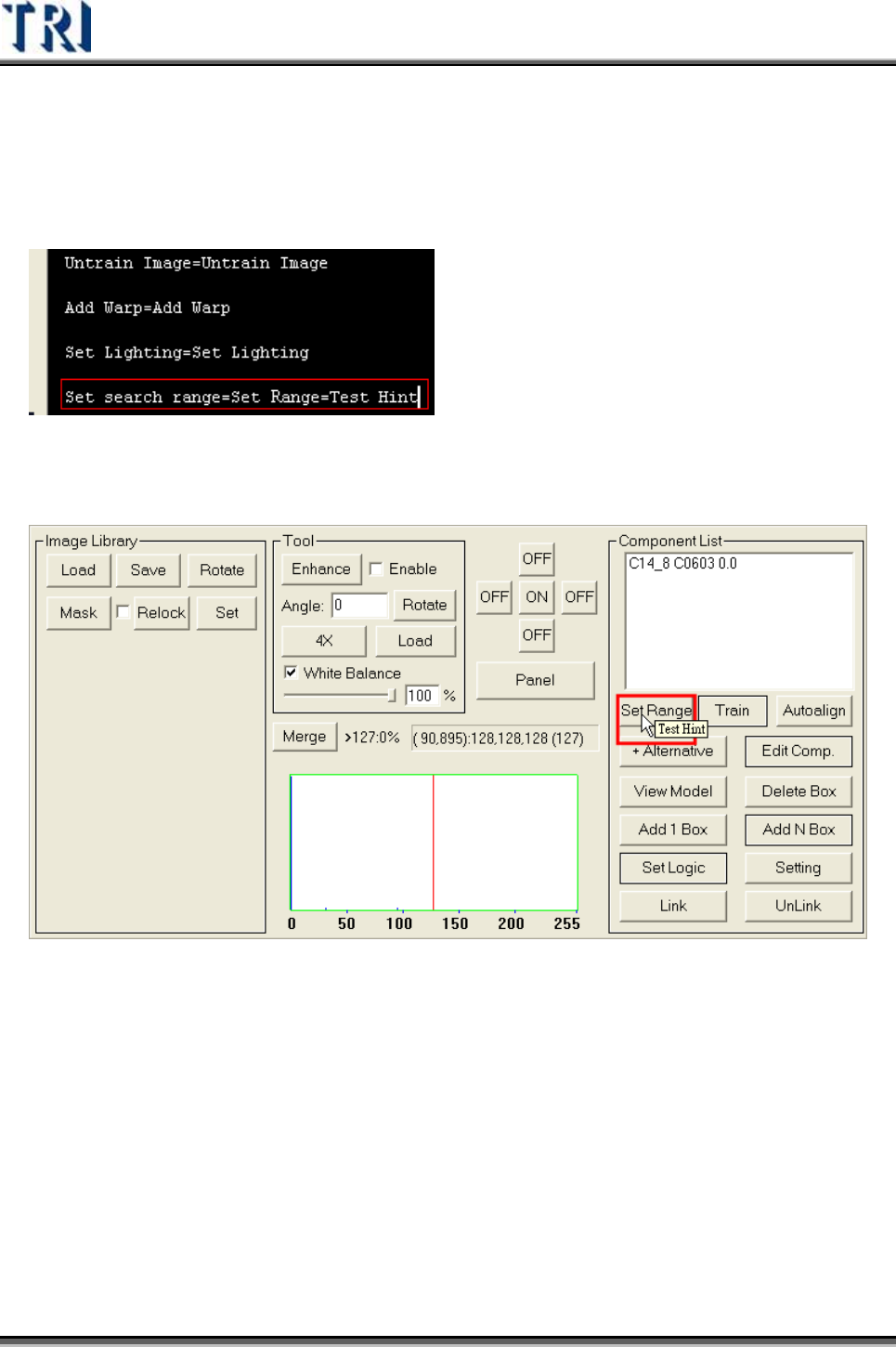Click the red threshold line in histogram
The image size is (896, 1347).
click(434, 842)
